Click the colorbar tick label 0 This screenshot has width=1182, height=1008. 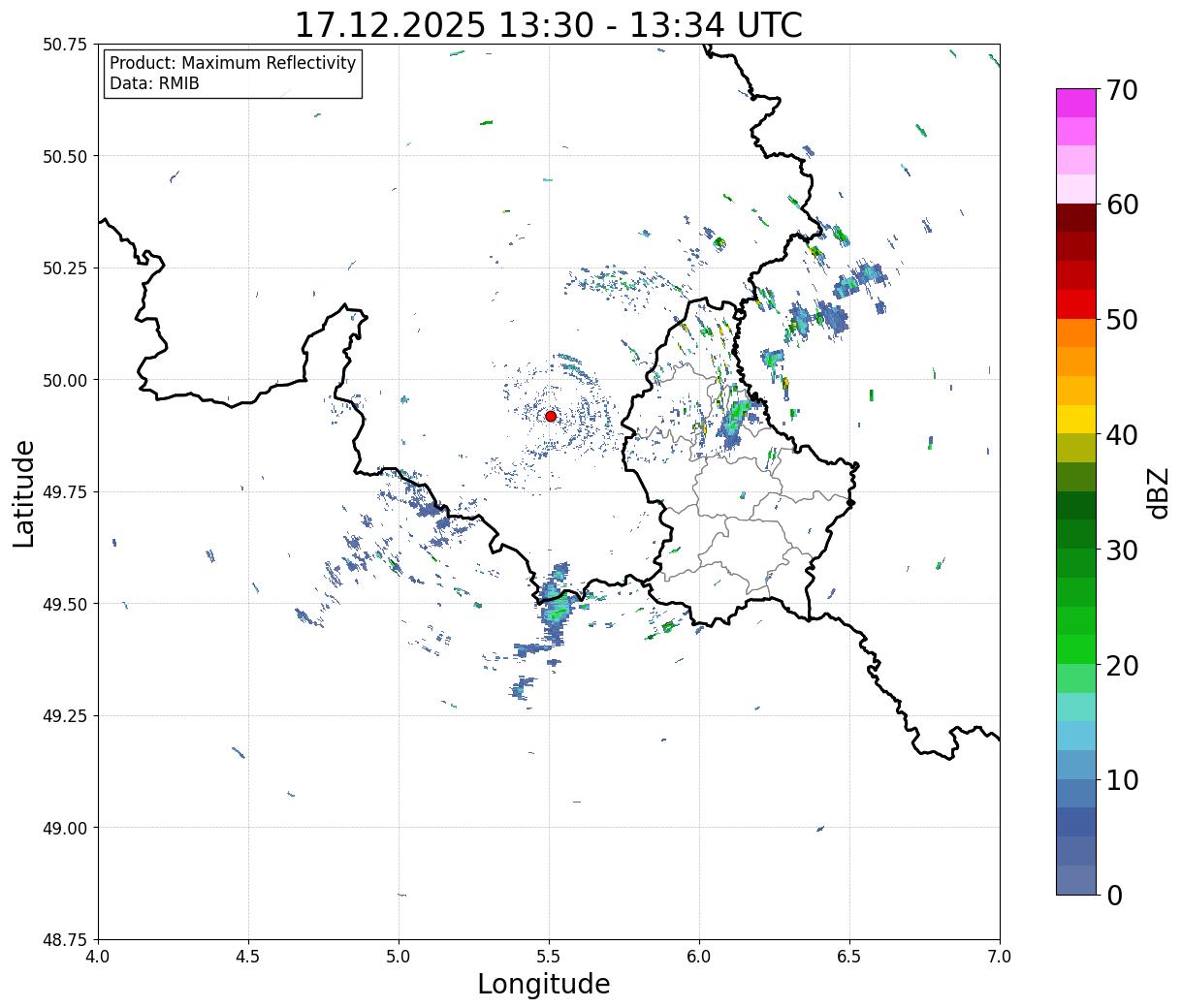coord(1113,896)
